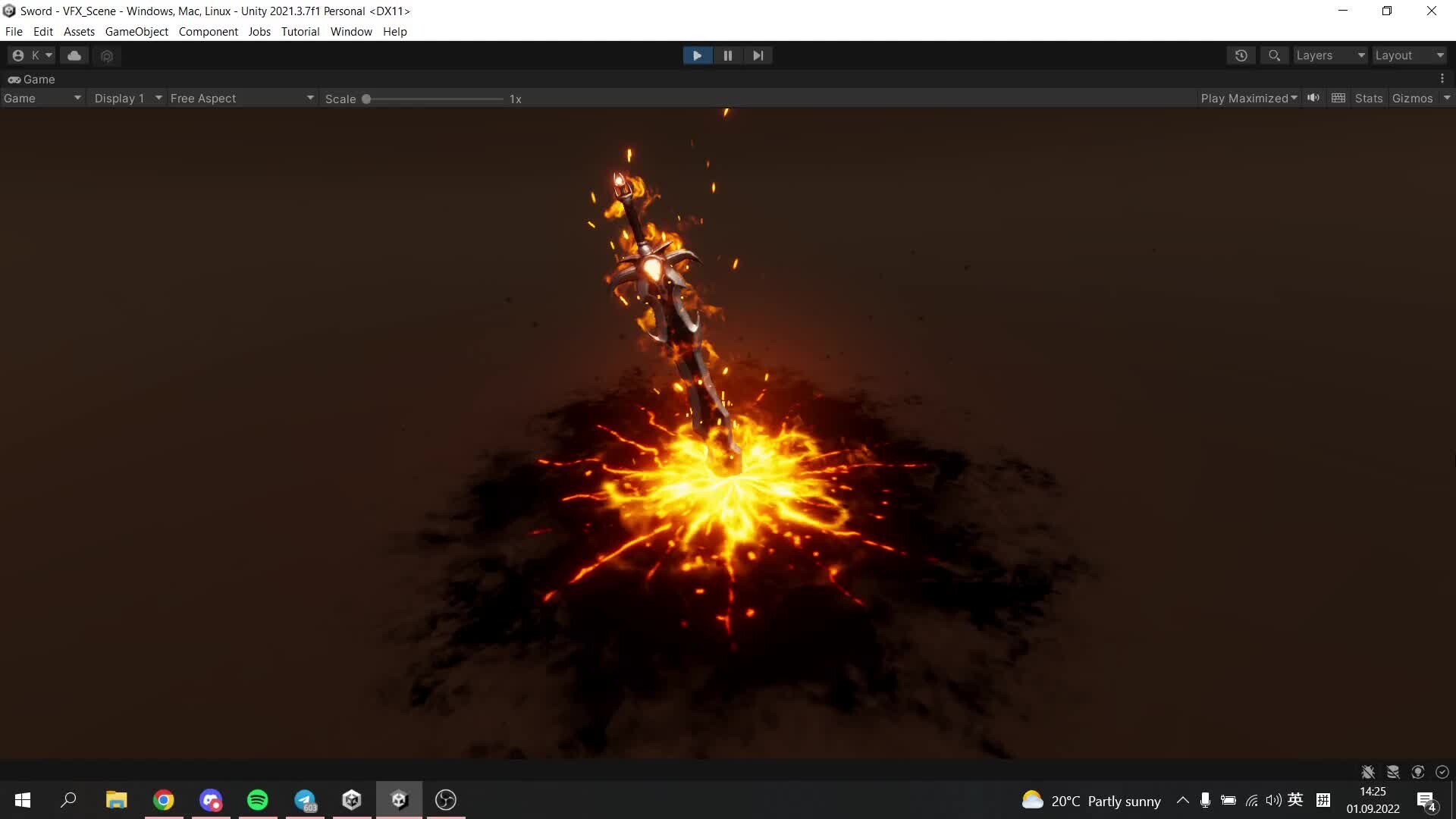
Task: Open the Unity Search tool
Action: coord(1274,55)
